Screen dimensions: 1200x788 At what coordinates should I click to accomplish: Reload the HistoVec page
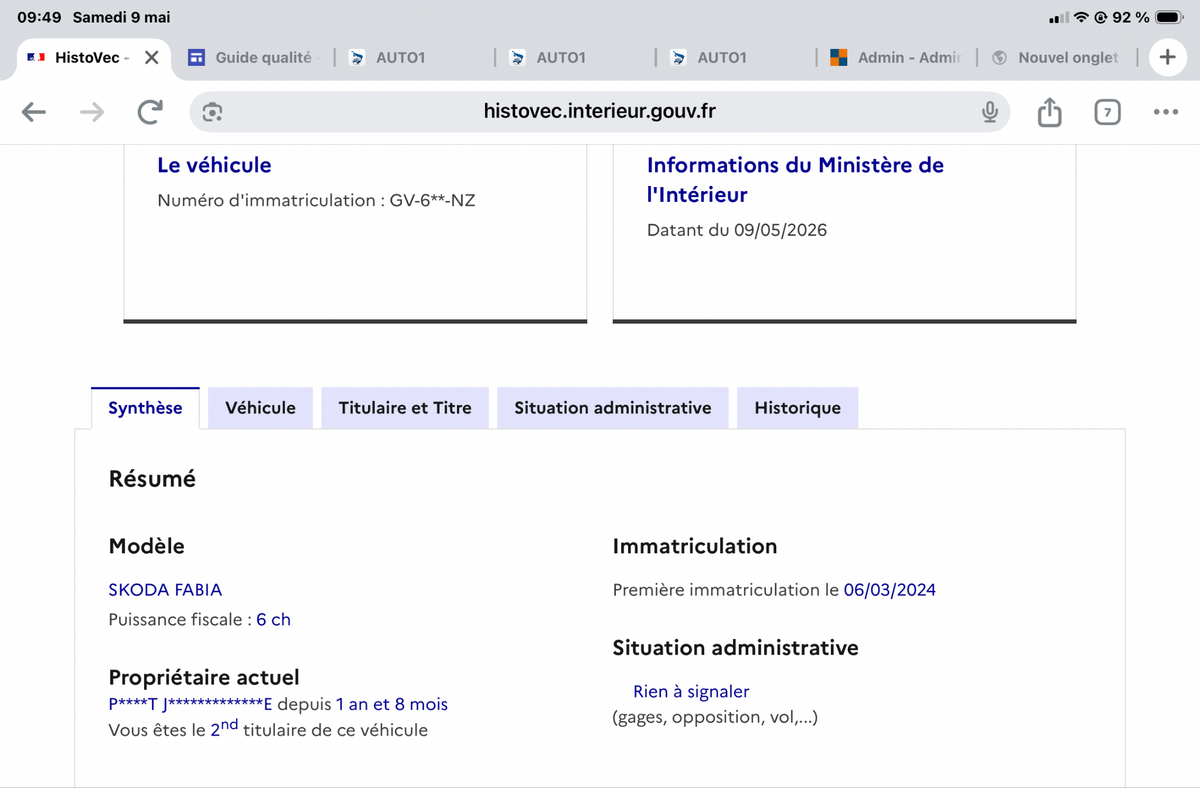(x=150, y=112)
